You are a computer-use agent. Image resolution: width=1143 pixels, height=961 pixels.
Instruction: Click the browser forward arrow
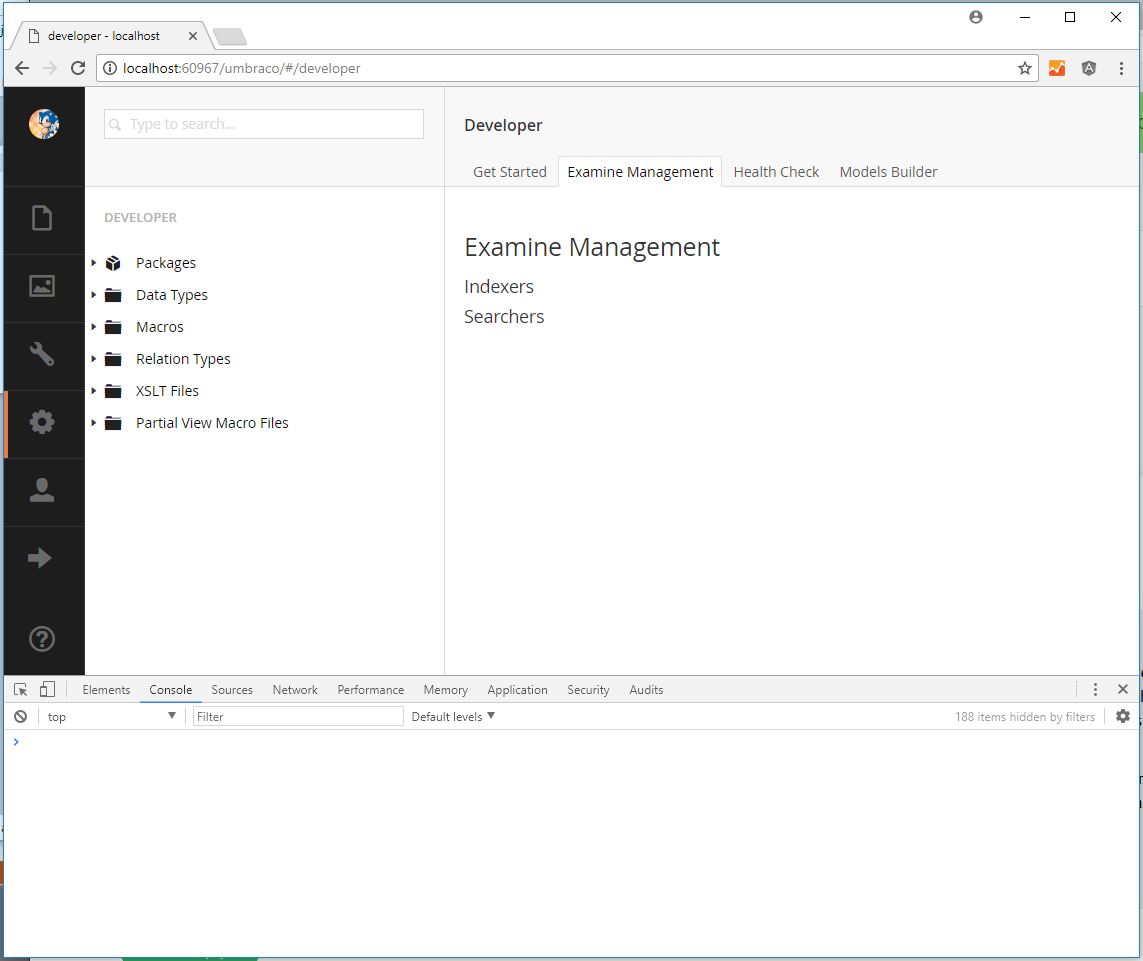[x=50, y=68]
